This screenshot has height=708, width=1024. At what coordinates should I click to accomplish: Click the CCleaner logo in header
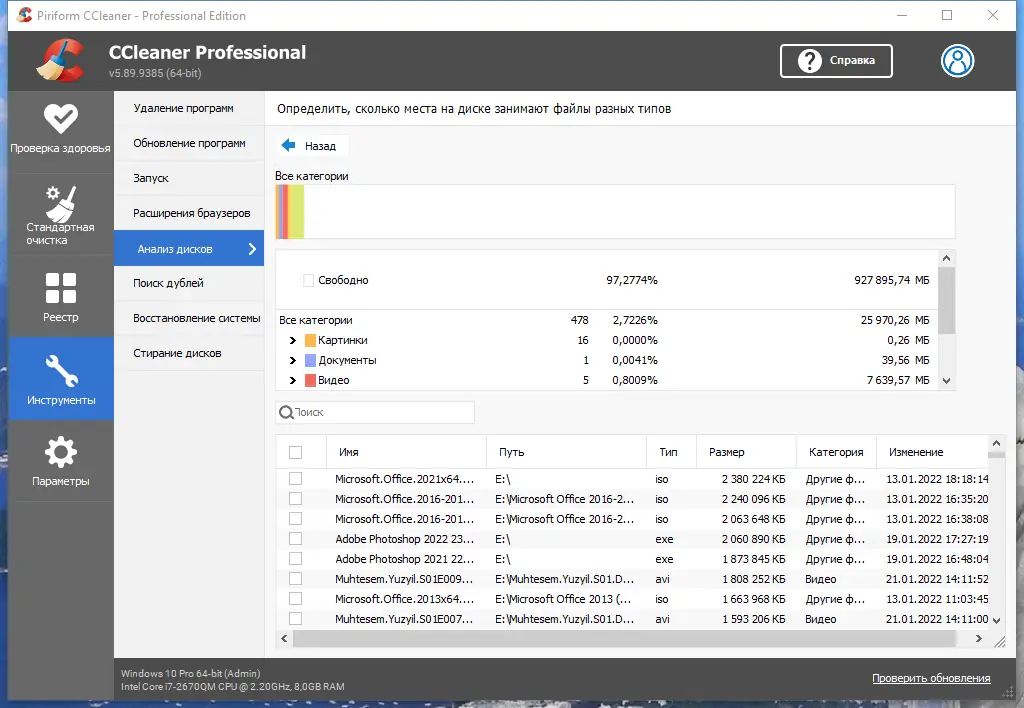60,61
